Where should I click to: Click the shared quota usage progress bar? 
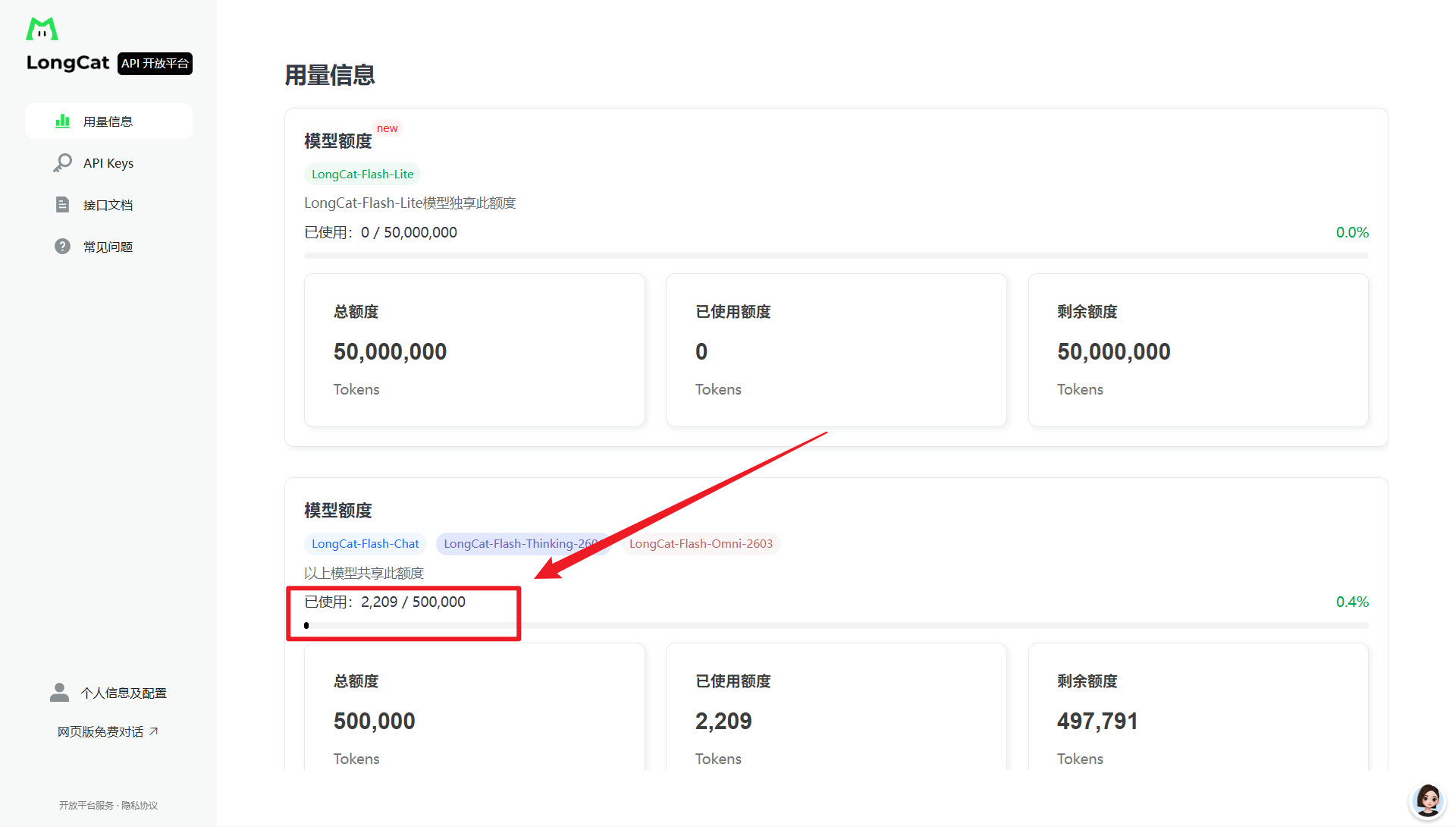(x=836, y=625)
